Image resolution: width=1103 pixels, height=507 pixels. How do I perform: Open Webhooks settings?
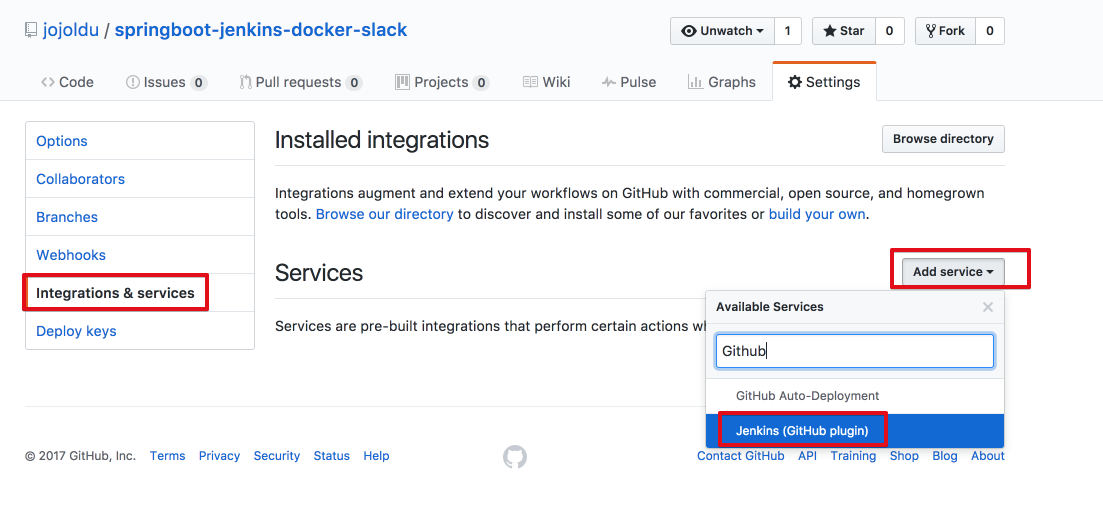140,255
